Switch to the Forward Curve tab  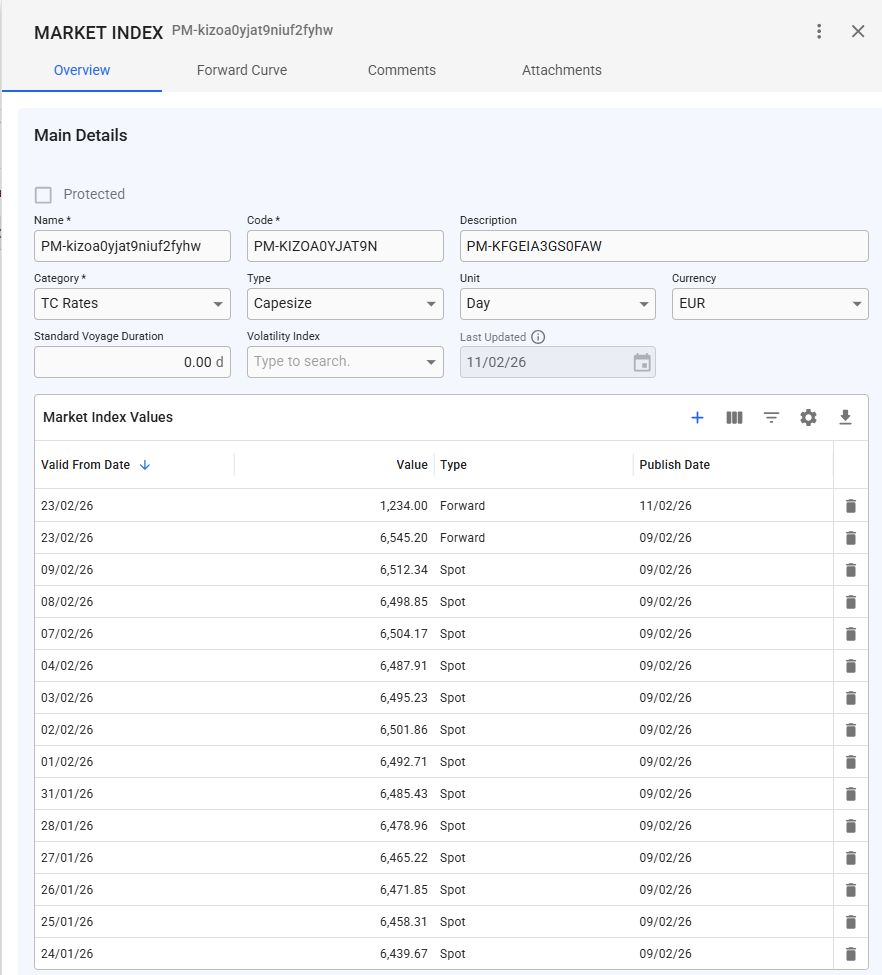pos(242,70)
